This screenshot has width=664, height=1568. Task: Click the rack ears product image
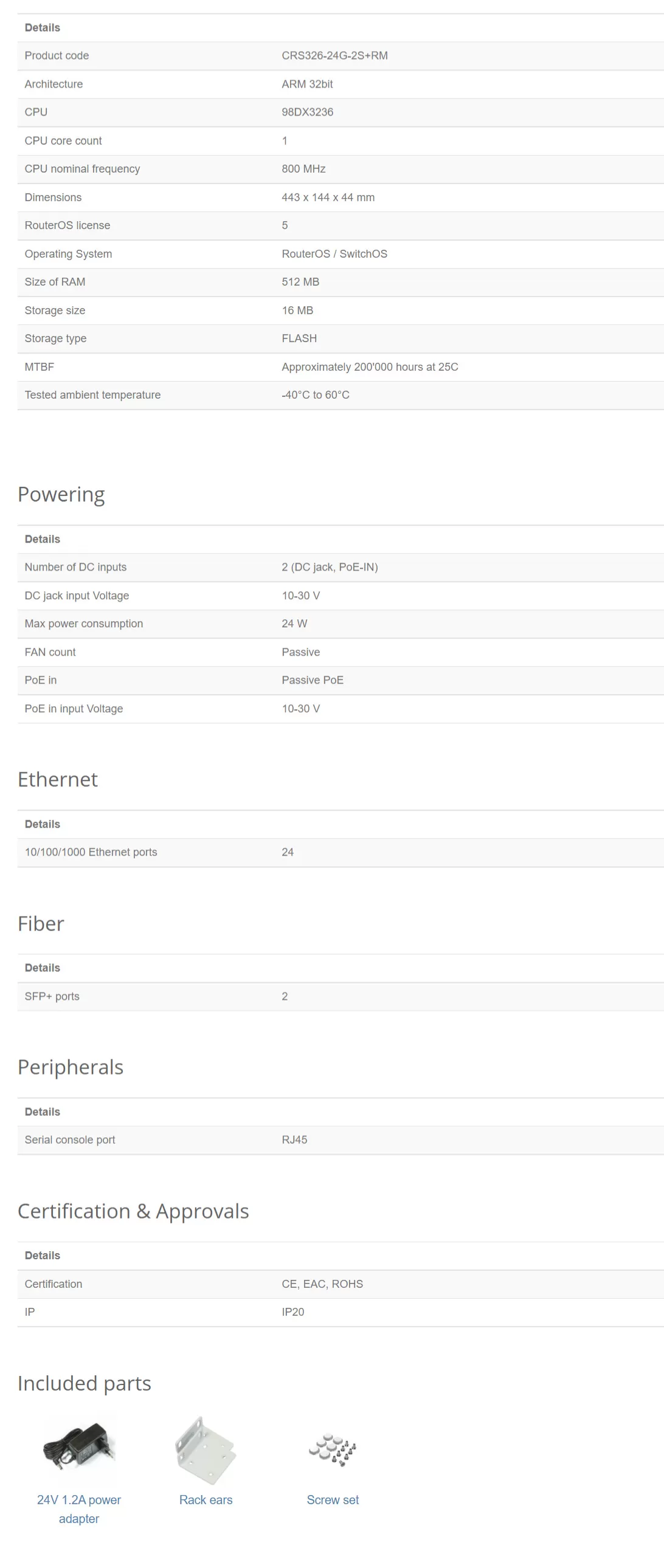pyautogui.click(x=206, y=1451)
